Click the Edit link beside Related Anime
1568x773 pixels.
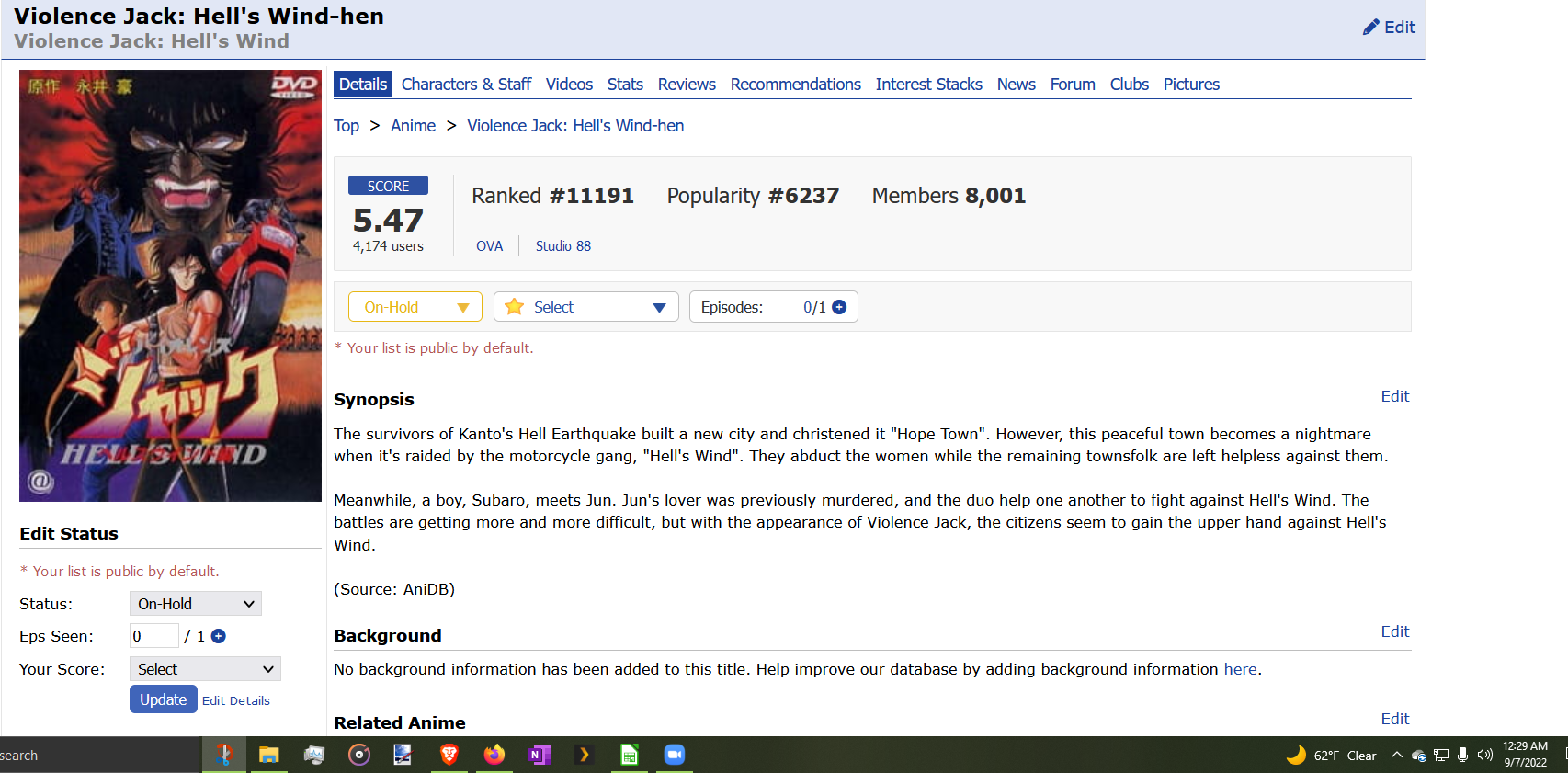point(1394,719)
